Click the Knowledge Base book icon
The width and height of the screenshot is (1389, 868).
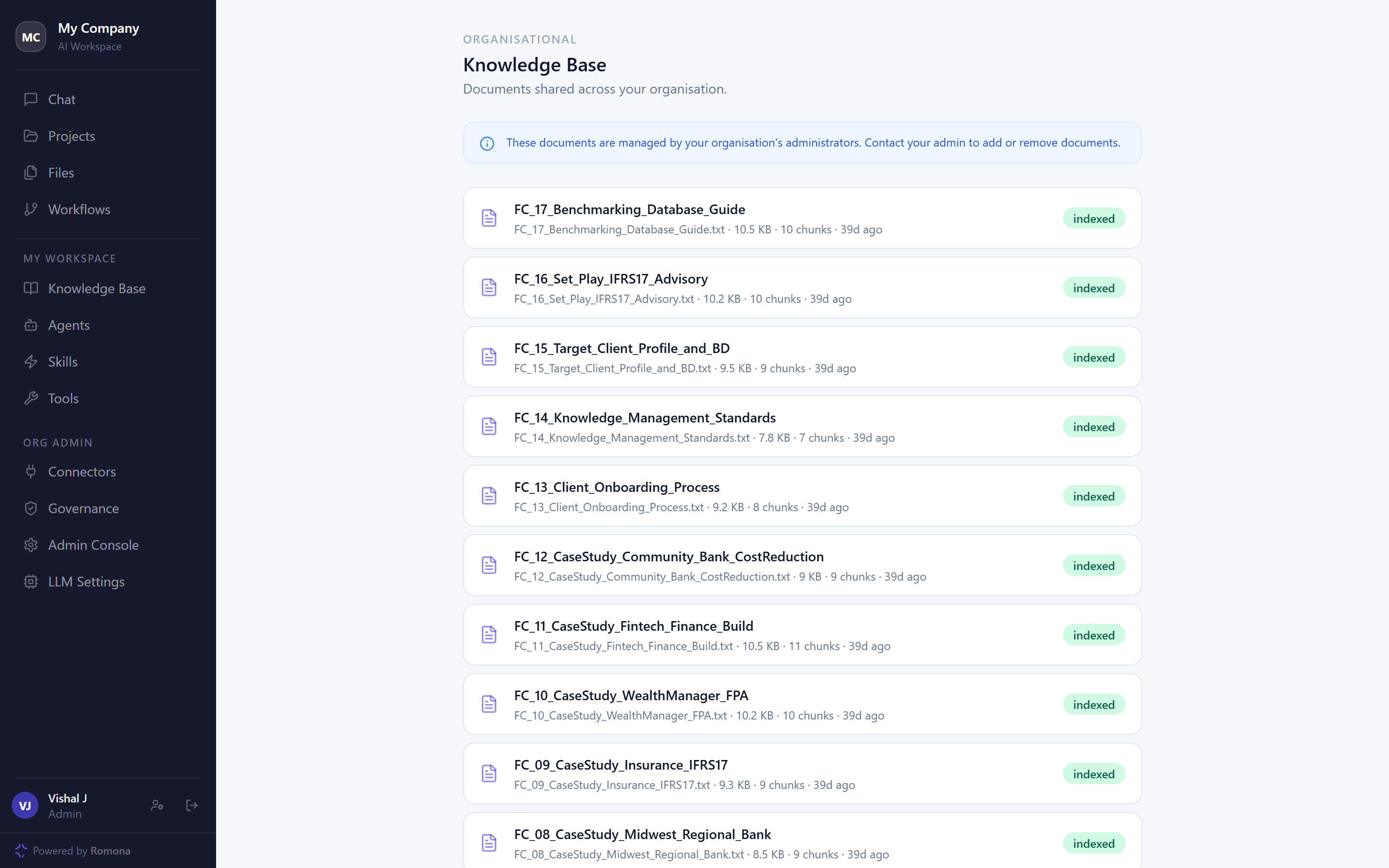[31, 288]
